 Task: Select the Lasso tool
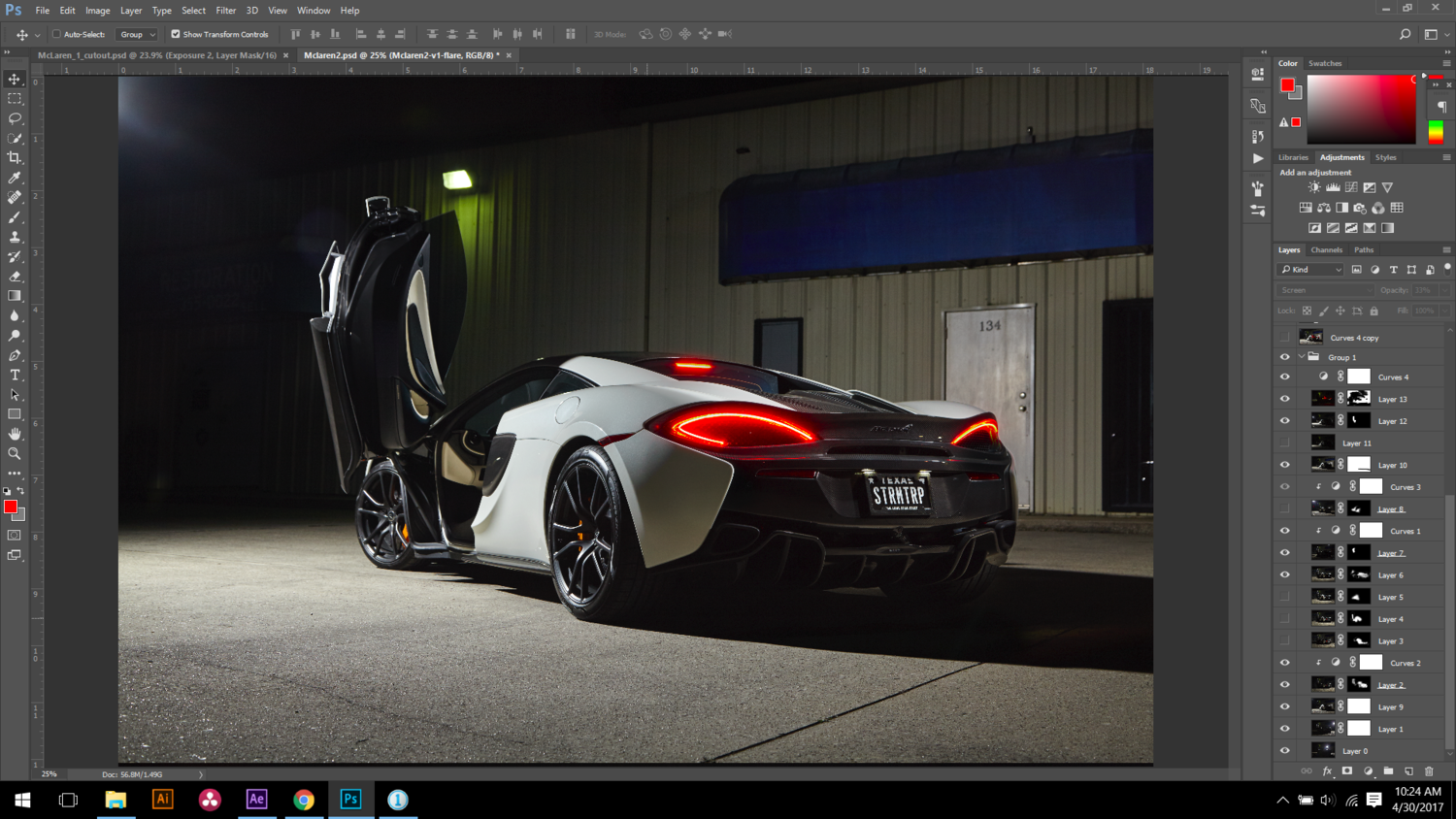click(15, 118)
